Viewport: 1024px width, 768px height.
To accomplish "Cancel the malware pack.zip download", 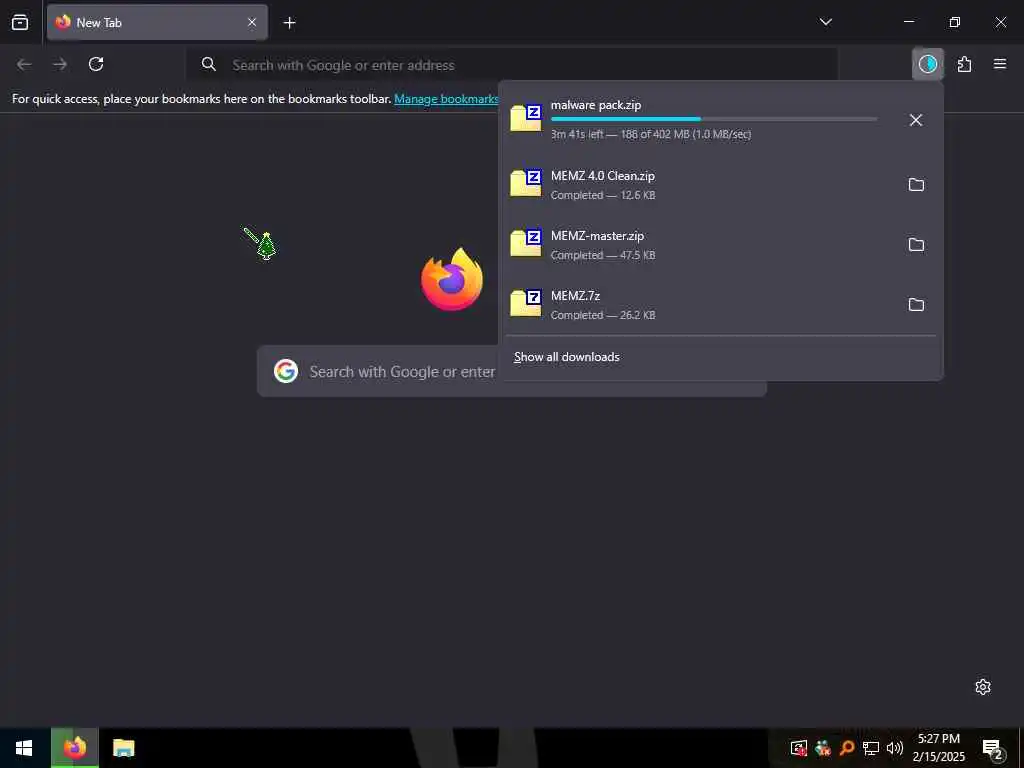I will pos(916,120).
